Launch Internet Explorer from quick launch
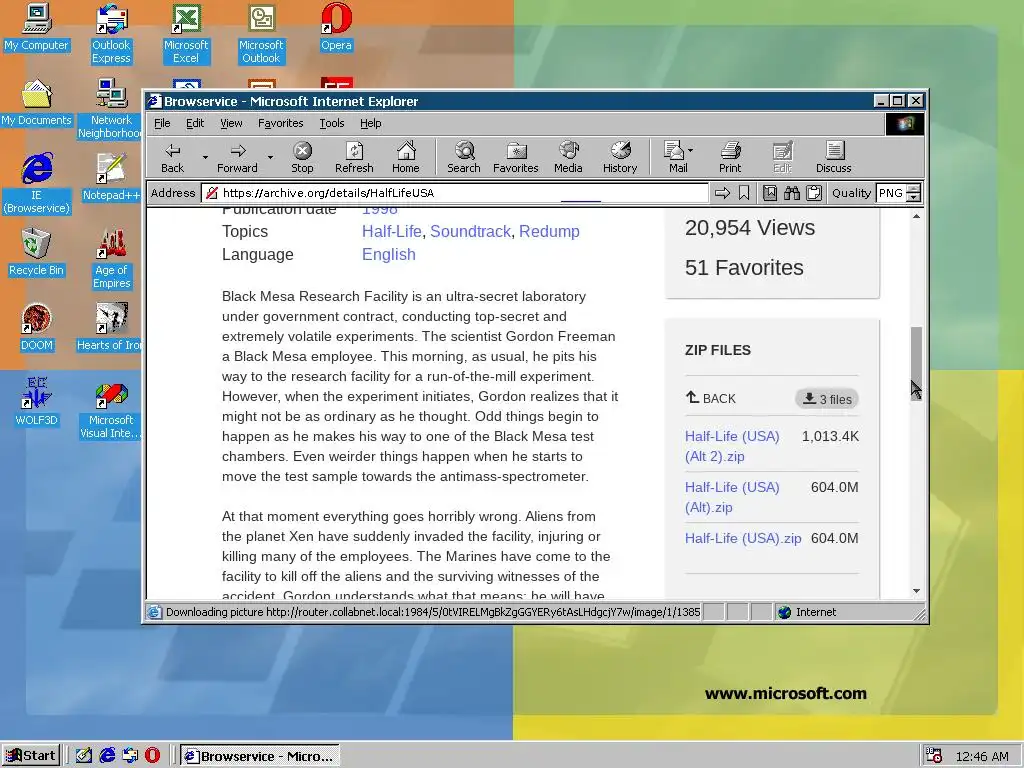The height and width of the screenshot is (768, 1024). coord(107,756)
